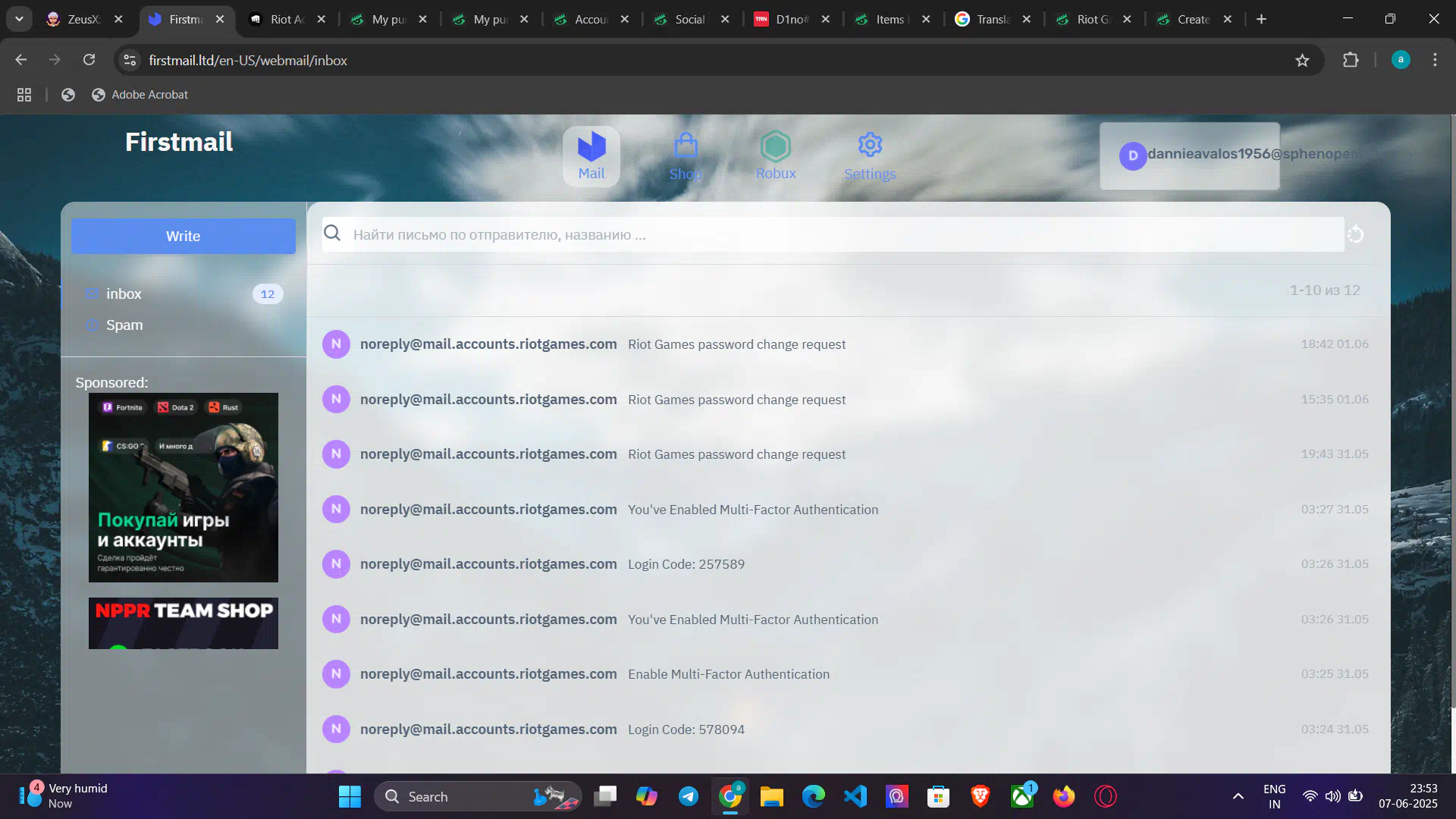Open the Firstmail logo link
The width and height of the screenshot is (1456, 819).
click(179, 142)
